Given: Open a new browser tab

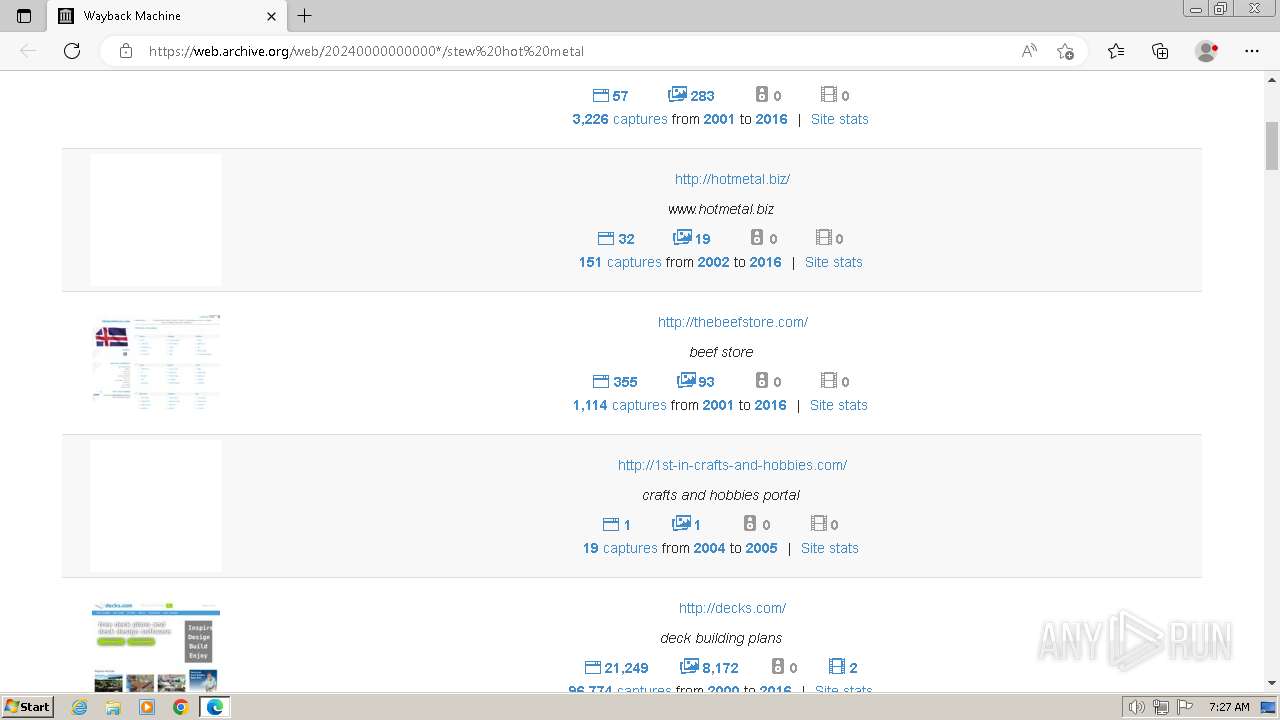Looking at the screenshot, I should (305, 16).
